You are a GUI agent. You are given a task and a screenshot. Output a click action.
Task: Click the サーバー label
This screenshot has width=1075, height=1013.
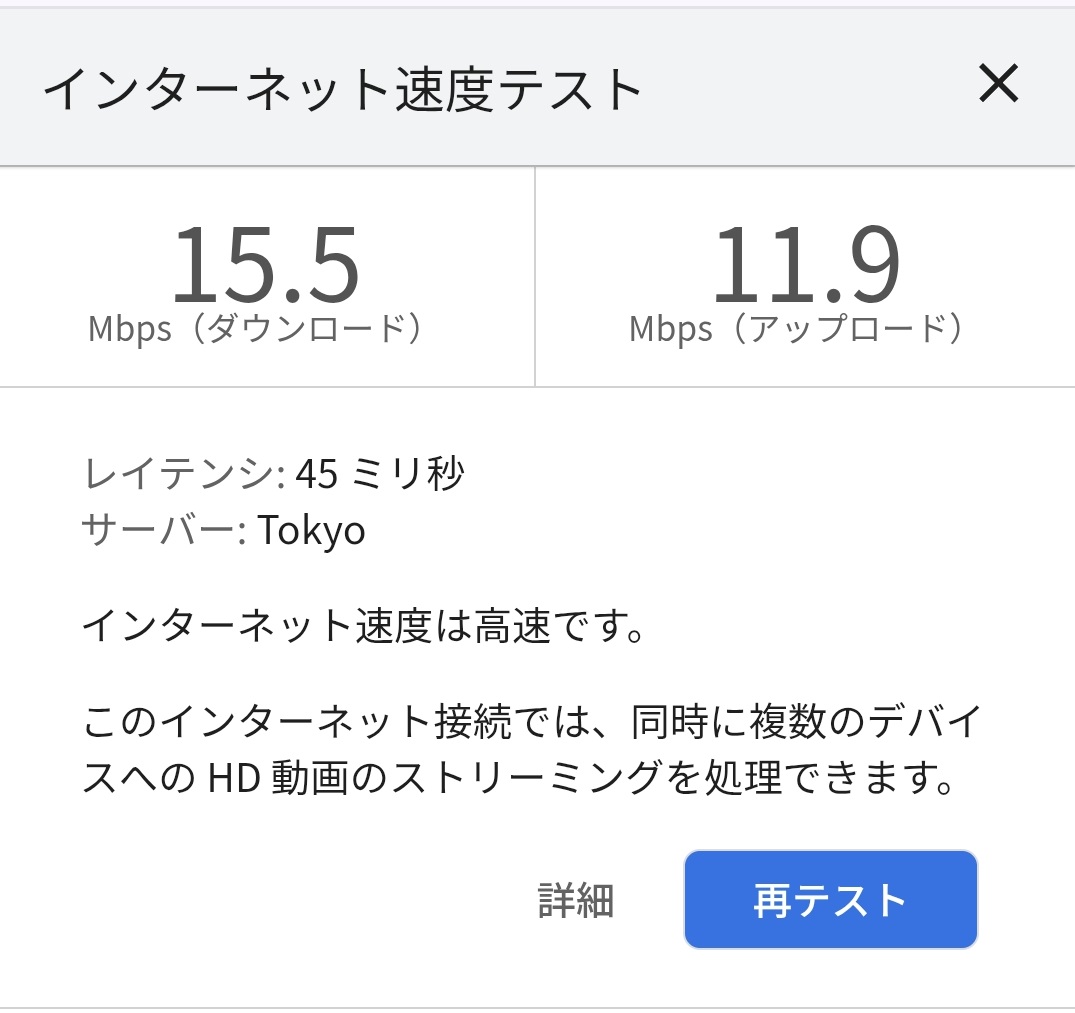pos(162,531)
